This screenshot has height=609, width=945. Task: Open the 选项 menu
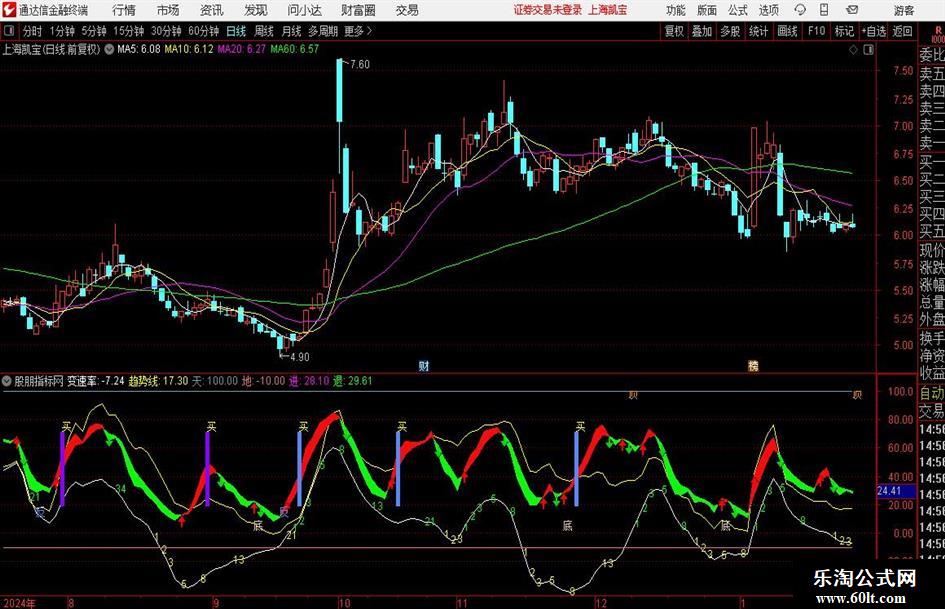pyautogui.click(x=768, y=10)
